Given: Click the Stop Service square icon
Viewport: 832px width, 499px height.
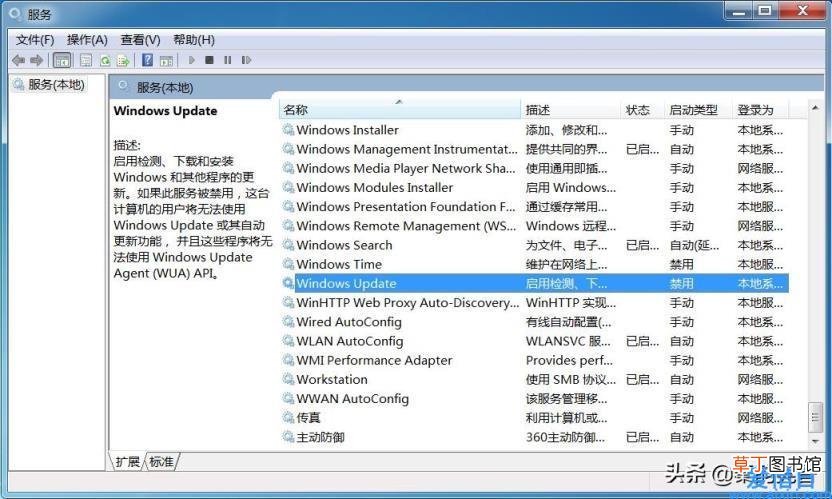Looking at the screenshot, I should coord(210,61).
